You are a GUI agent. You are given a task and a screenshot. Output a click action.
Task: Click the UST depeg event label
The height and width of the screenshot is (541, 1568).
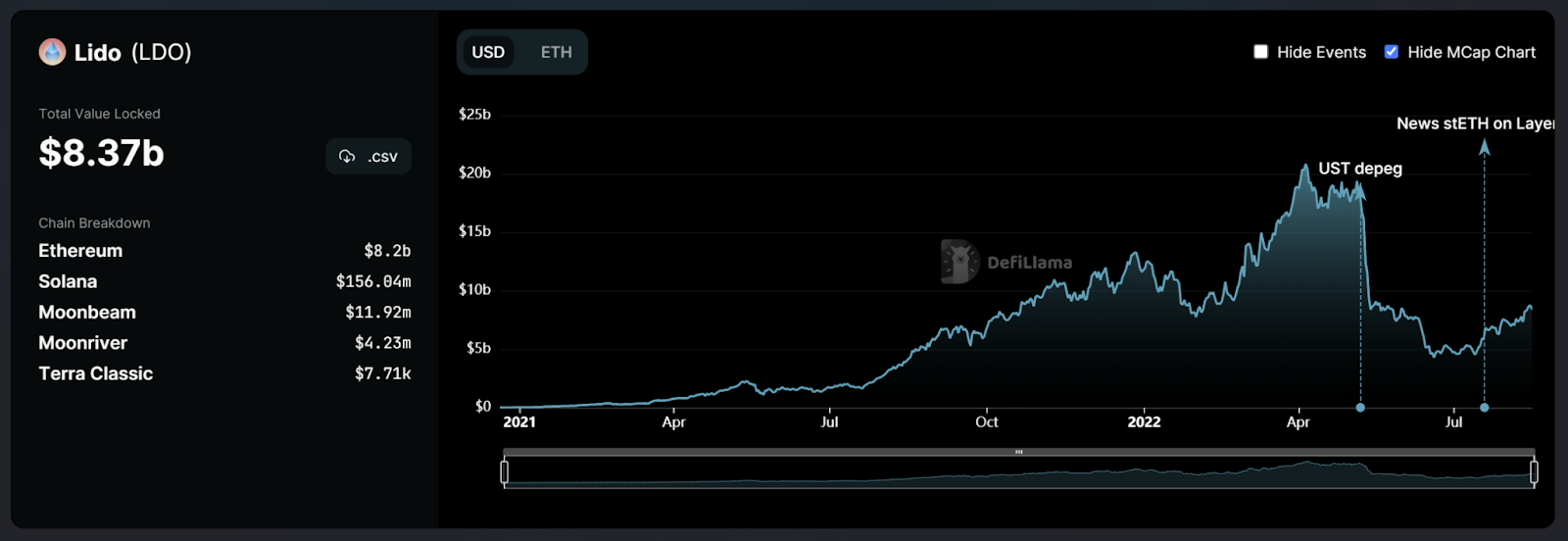click(x=1360, y=169)
